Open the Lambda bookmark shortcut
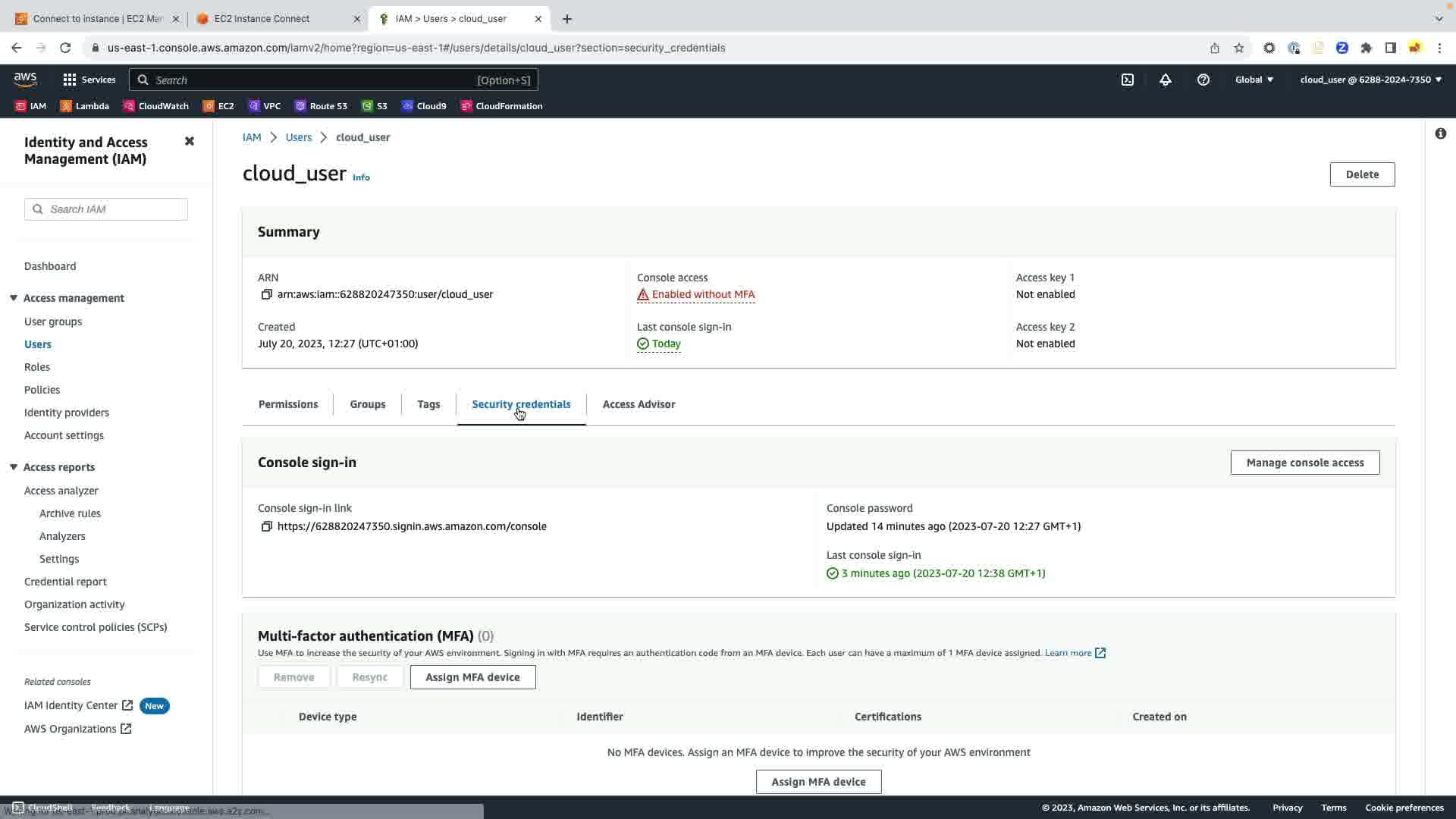The image size is (1456, 819). pos(85,106)
